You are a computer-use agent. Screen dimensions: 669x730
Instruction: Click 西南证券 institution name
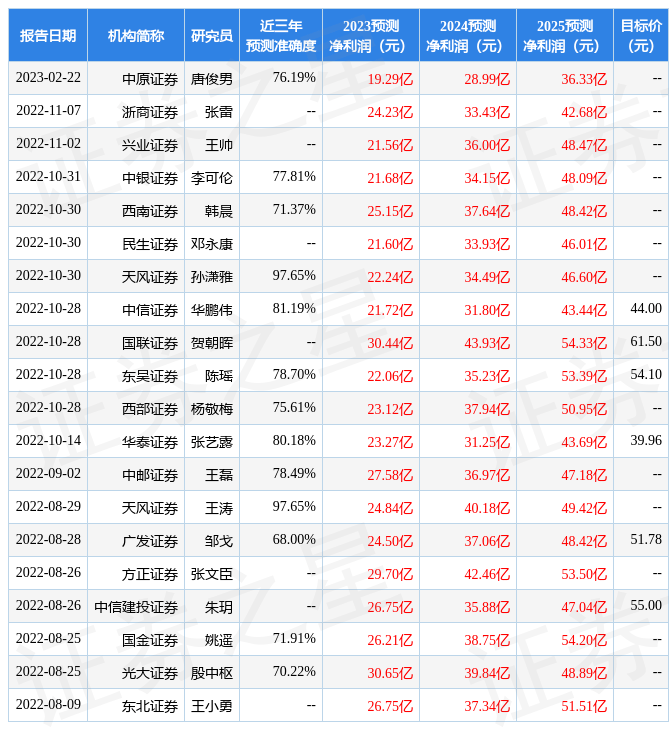click(150, 211)
